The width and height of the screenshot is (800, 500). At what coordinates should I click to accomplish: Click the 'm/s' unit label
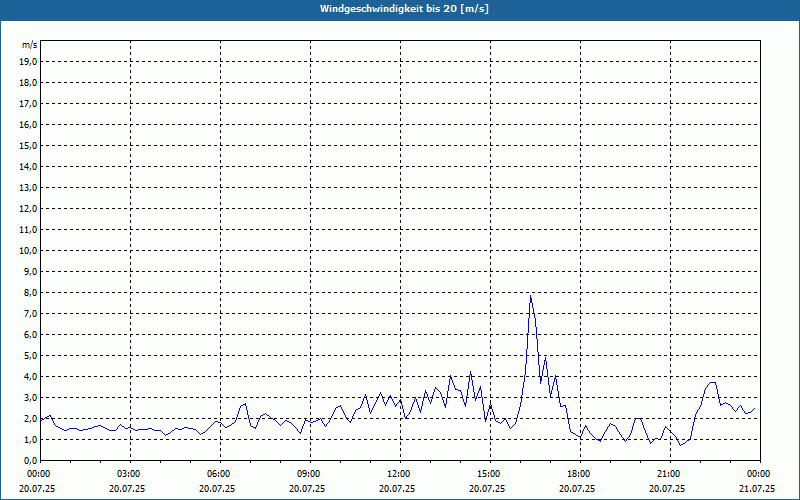(x=30, y=45)
